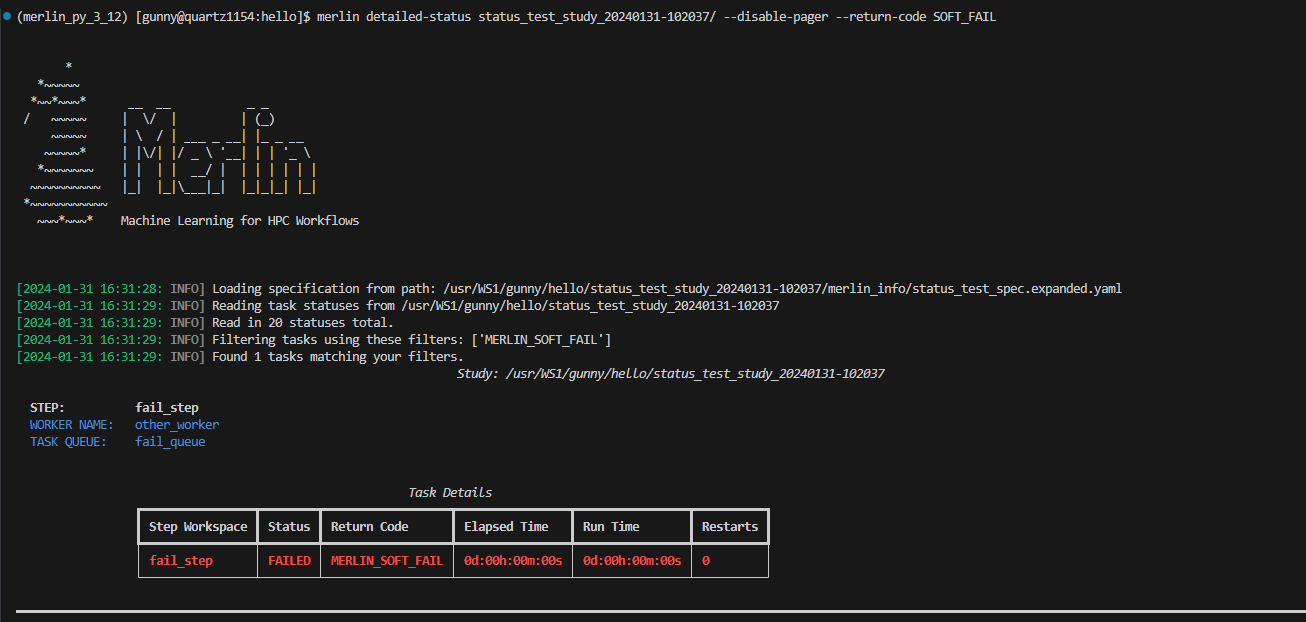
Task: Click the 'Step Workspace' column header
Action: (198, 527)
